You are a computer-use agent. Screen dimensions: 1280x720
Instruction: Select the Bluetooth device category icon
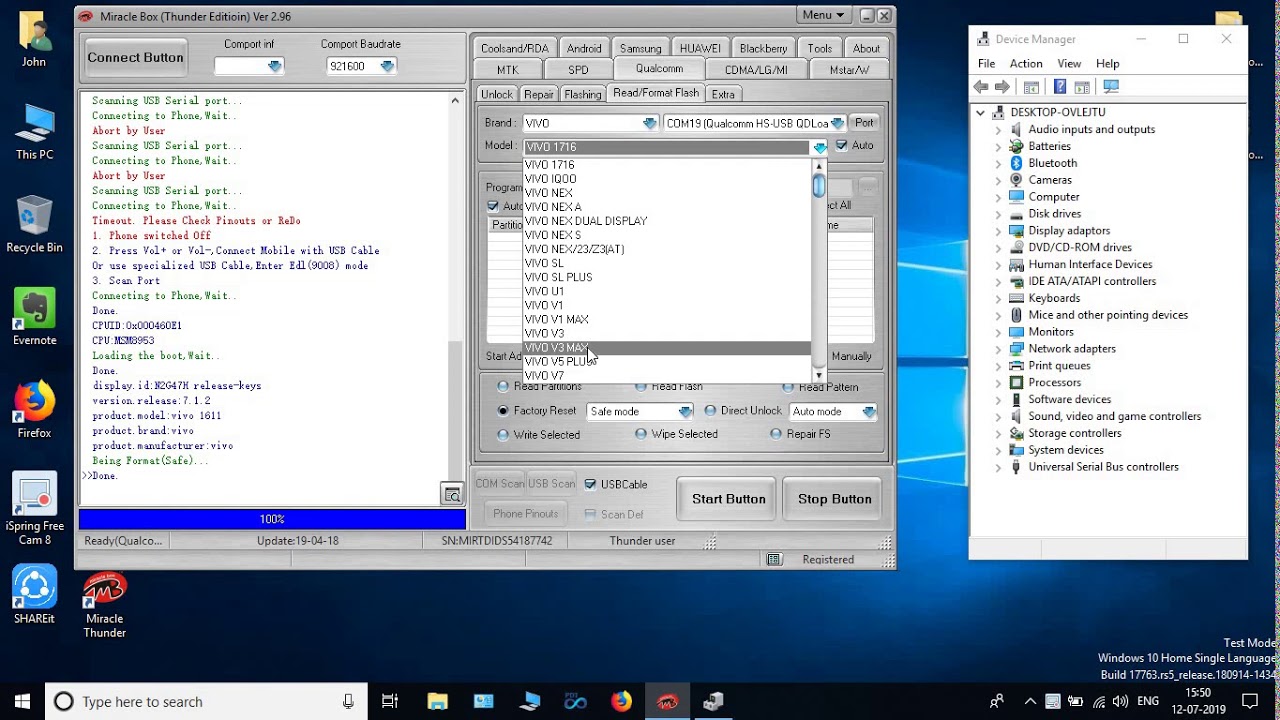pyautogui.click(x=1017, y=163)
